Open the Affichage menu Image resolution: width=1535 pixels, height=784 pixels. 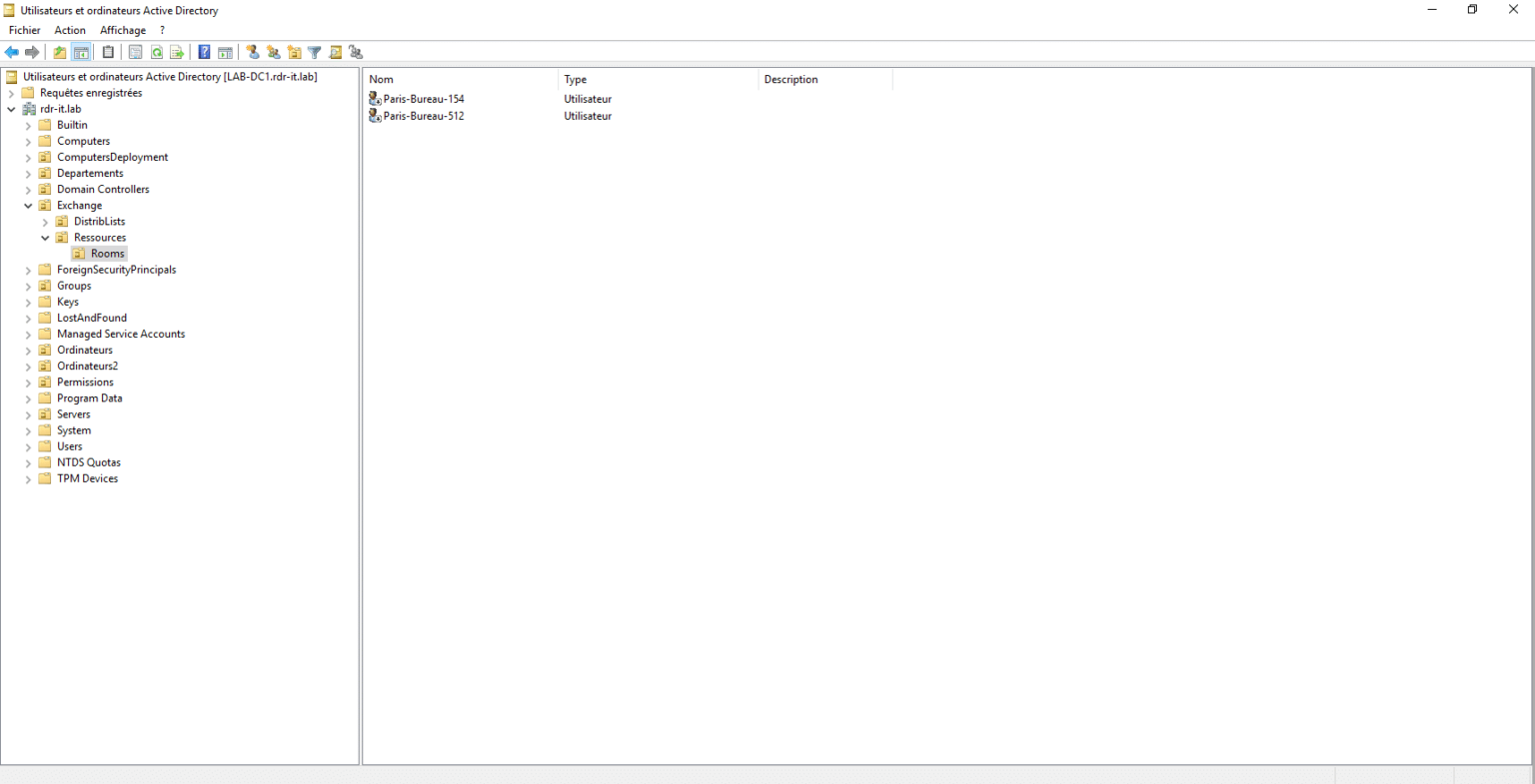coord(122,30)
